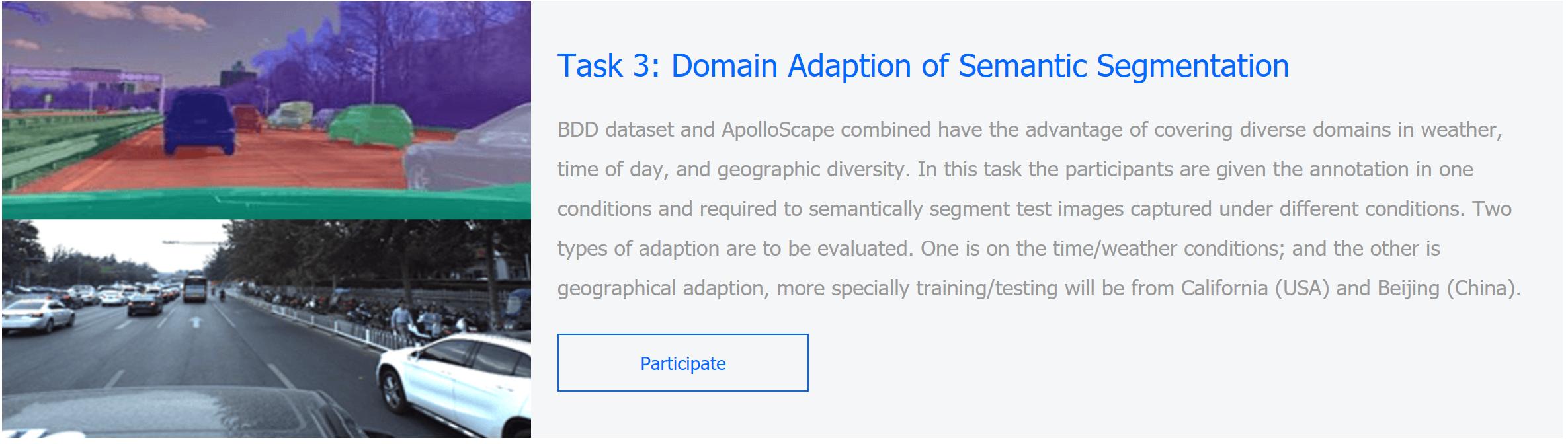Click the white car at right of street photo
The image size is (1568, 444).
pyautogui.click(x=456, y=377)
